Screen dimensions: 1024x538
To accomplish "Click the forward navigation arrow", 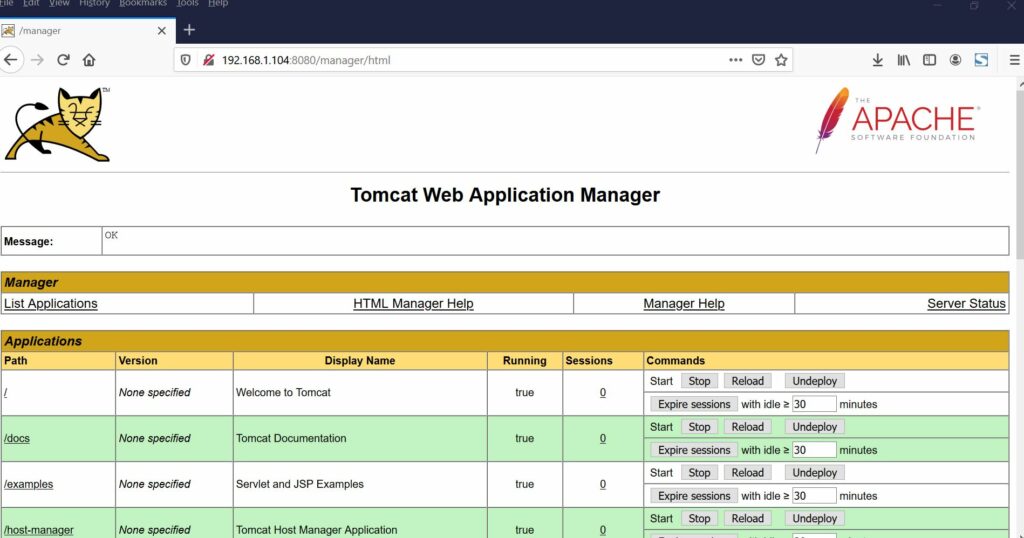I will coord(37,60).
